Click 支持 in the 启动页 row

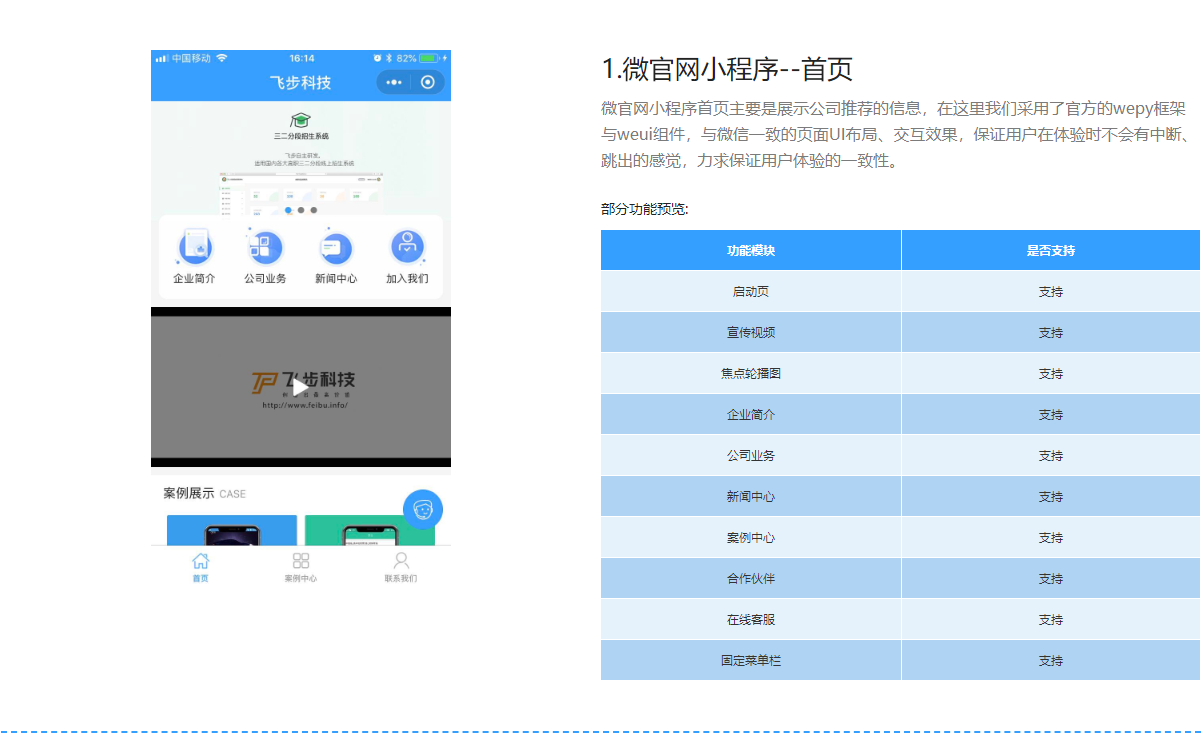(1051, 292)
